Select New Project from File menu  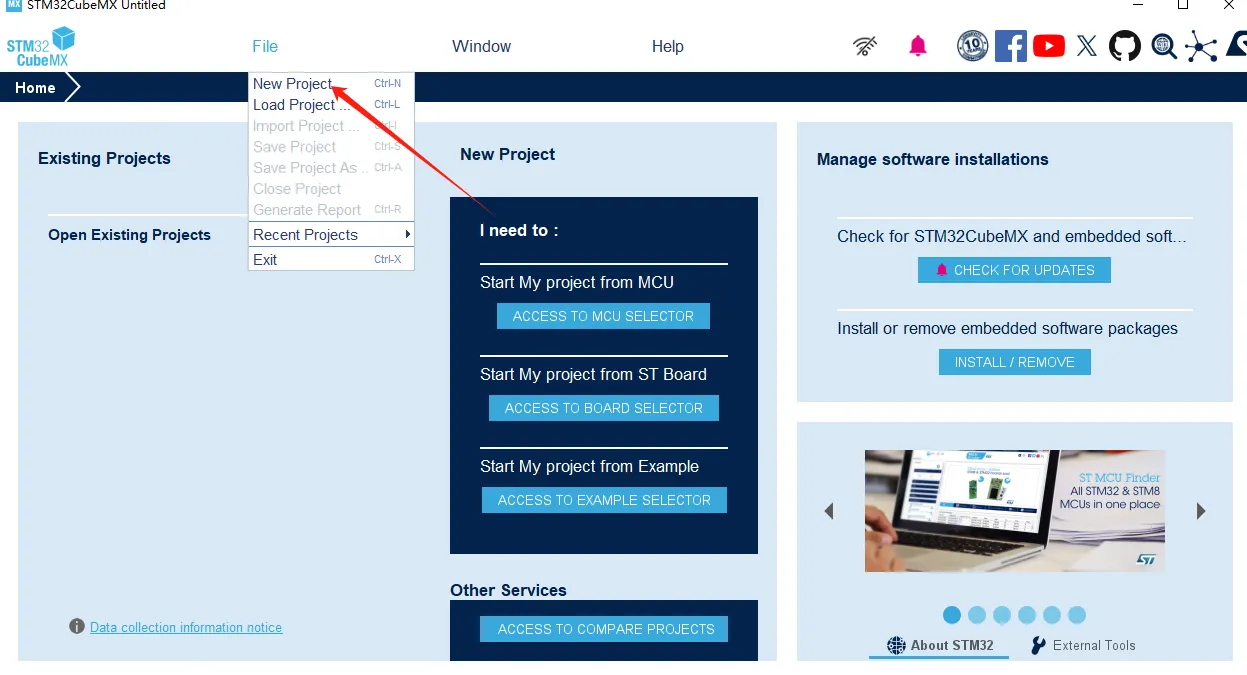coord(293,84)
